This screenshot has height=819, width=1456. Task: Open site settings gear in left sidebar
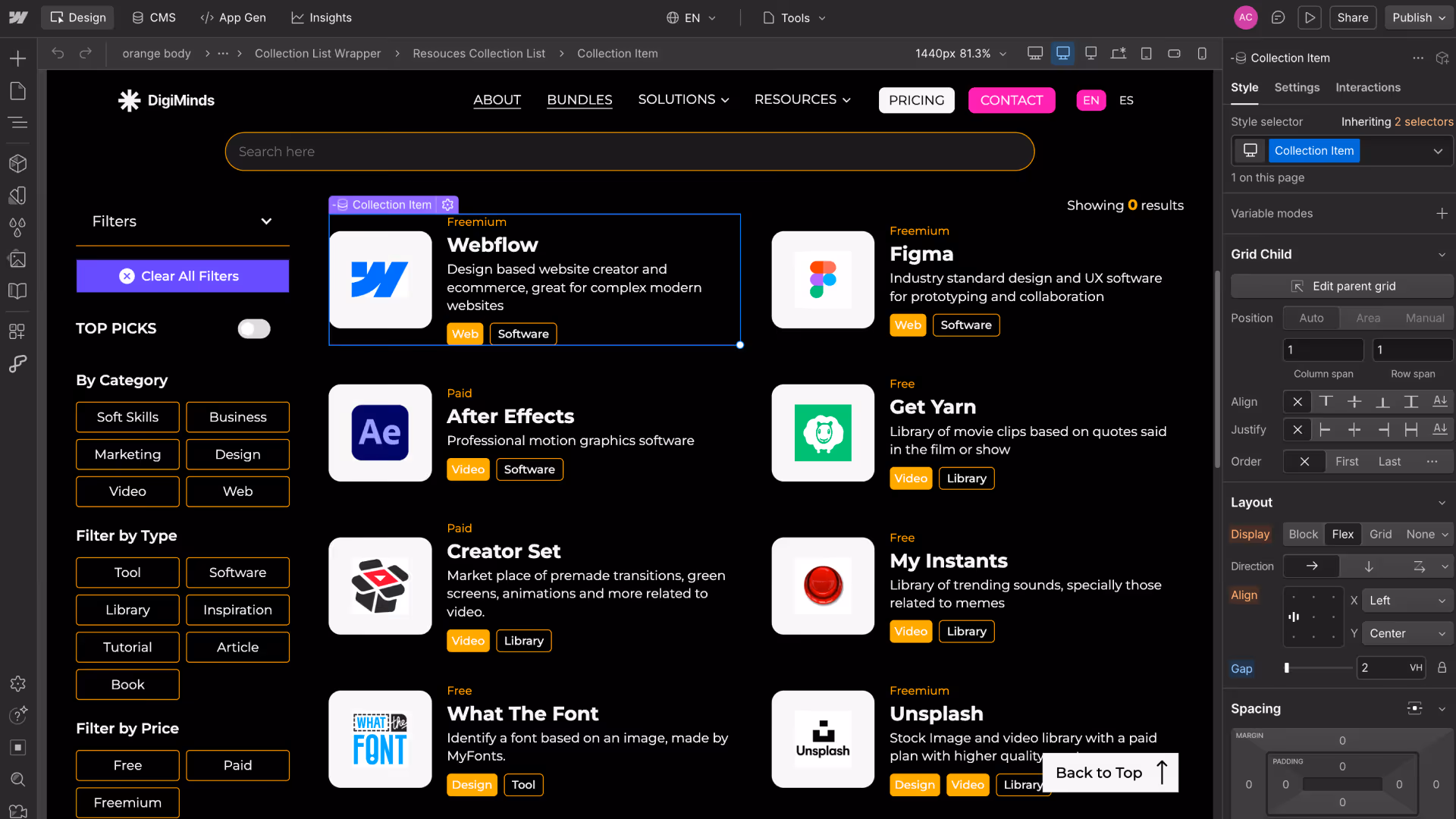click(x=18, y=683)
